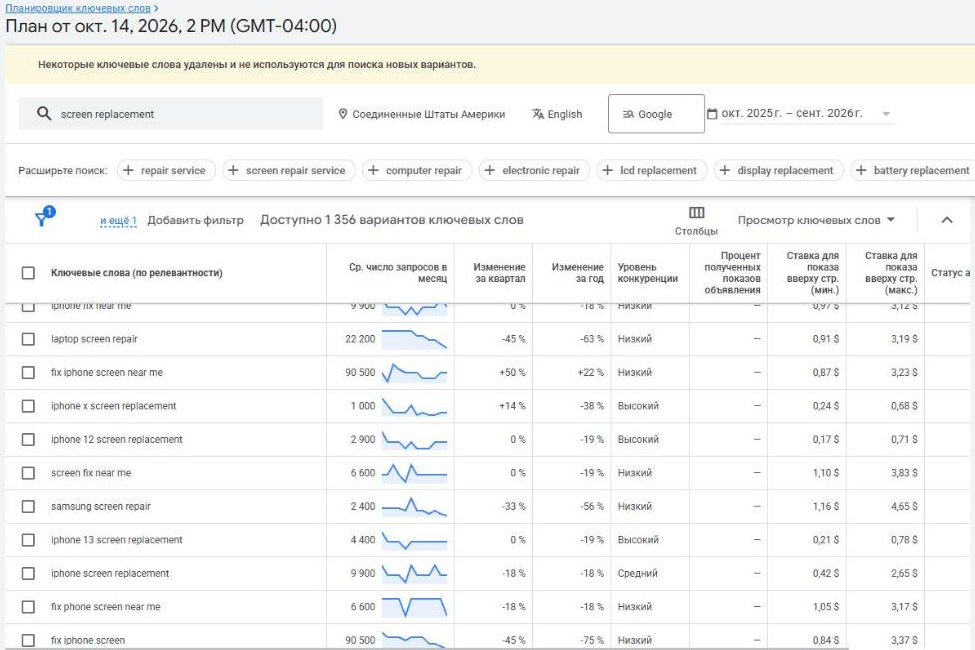Click the 22 200 monthly searches value
Viewport: 975px width, 650px height.
pyautogui.click(x=360, y=339)
